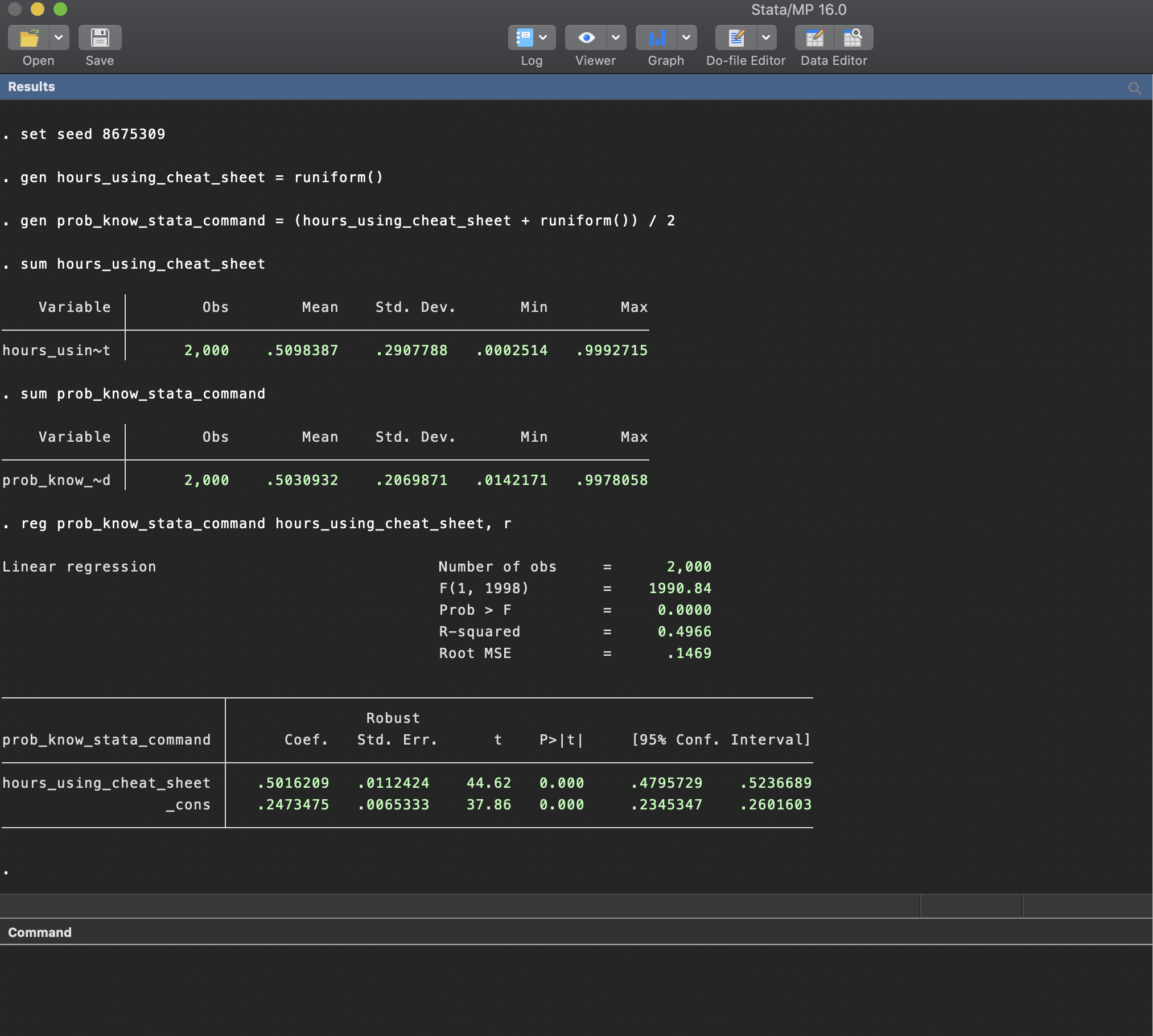
Task: Open the Data Editor browse icon
Action: click(x=853, y=38)
